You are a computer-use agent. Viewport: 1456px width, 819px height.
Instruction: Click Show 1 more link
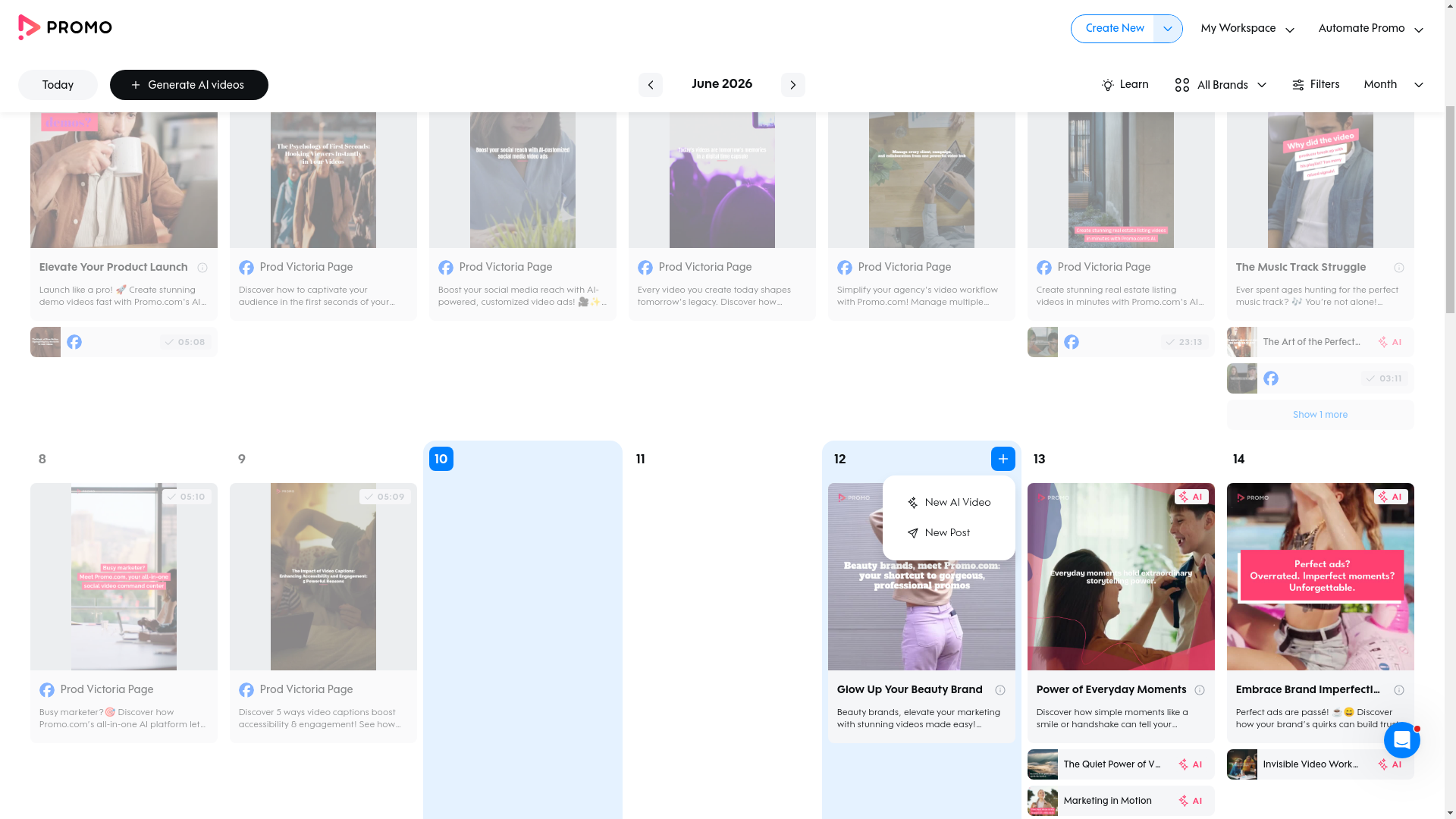pos(1319,415)
